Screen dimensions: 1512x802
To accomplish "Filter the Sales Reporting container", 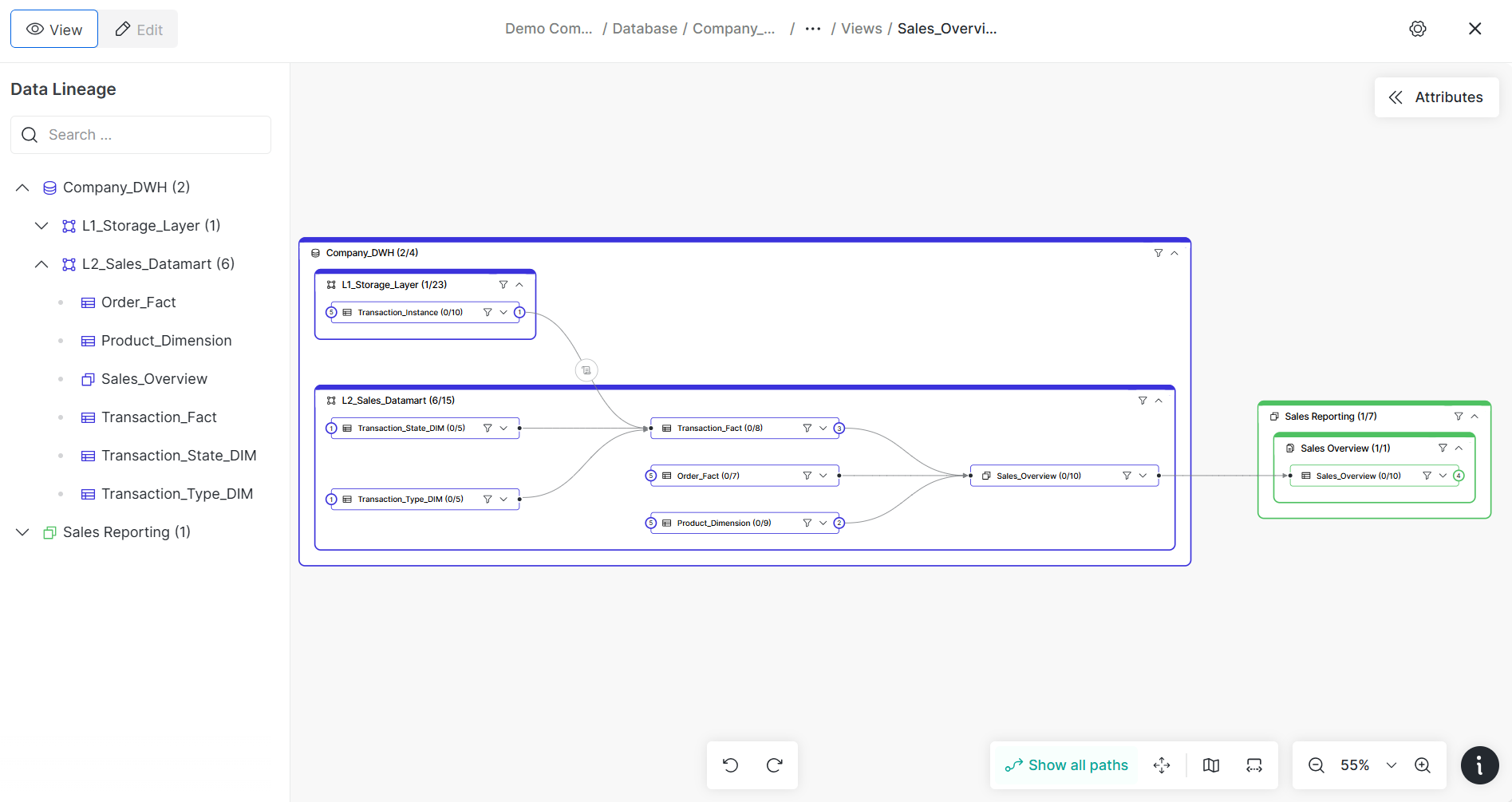I will (1459, 417).
